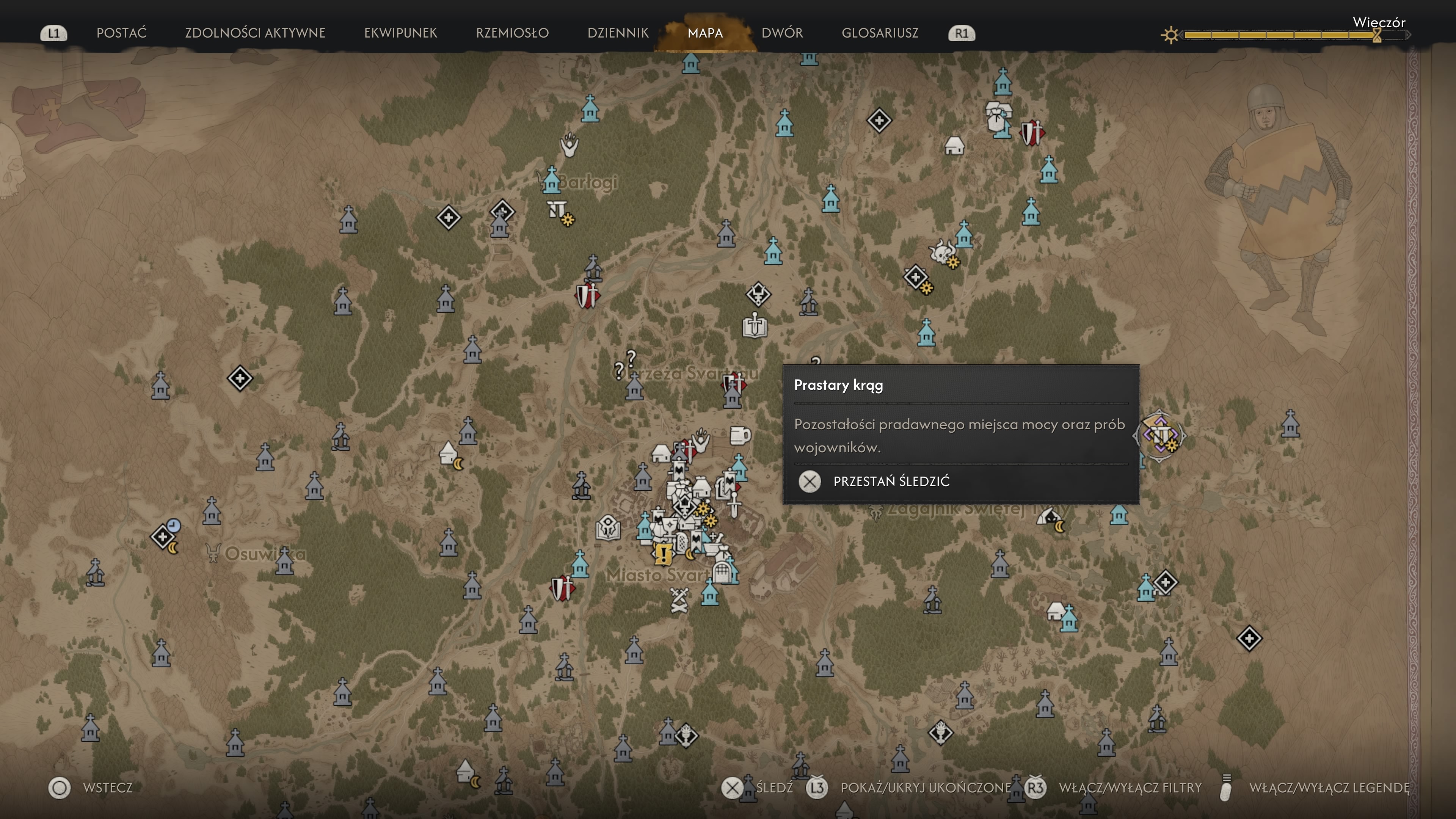The width and height of the screenshot is (1456, 819).
Task: Open the EKWIPUNEK tab
Action: (x=400, y=33)
